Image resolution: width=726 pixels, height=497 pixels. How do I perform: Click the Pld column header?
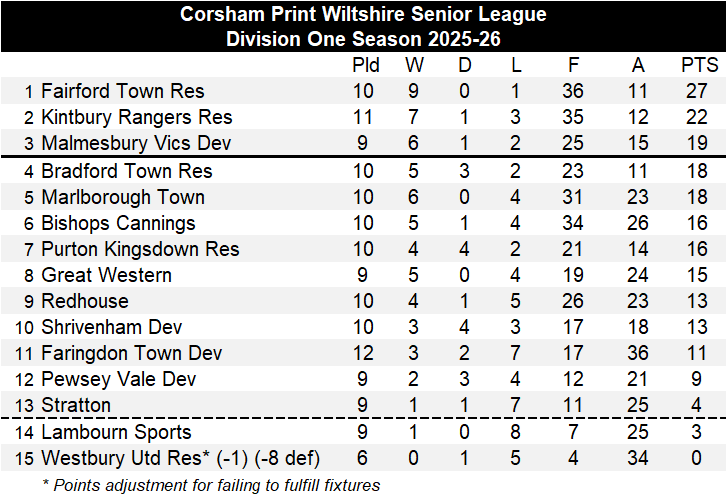tap(366, 66)
